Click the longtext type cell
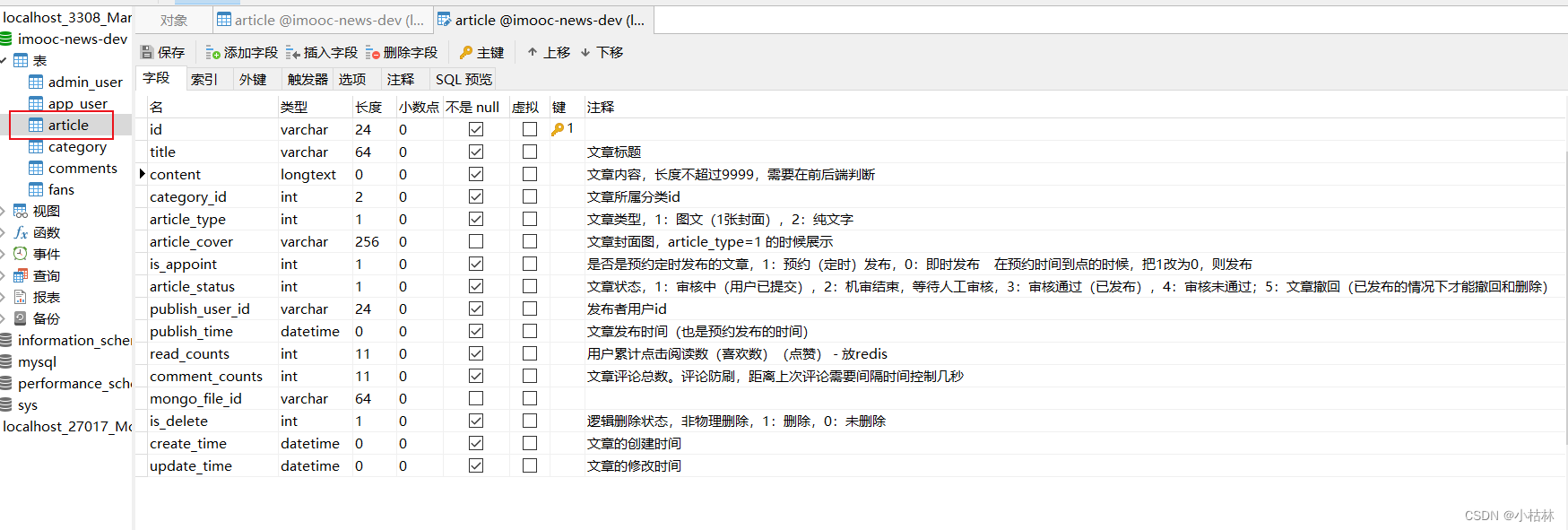1568x530 pixels. pos(315,174)
